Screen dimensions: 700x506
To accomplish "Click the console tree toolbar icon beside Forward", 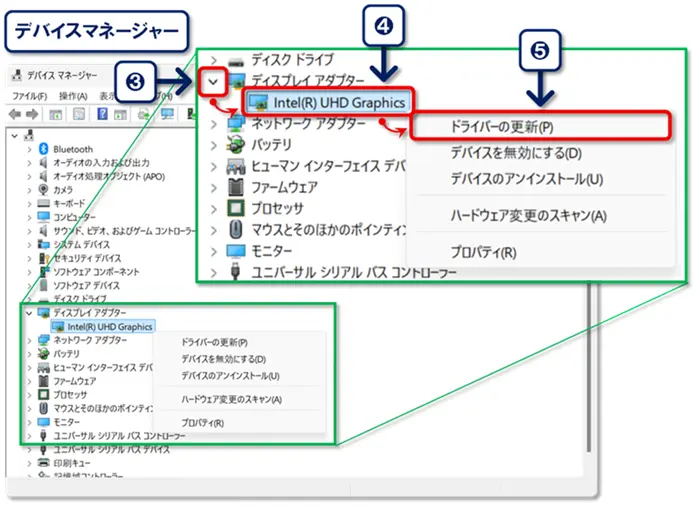I will point(55,114).
